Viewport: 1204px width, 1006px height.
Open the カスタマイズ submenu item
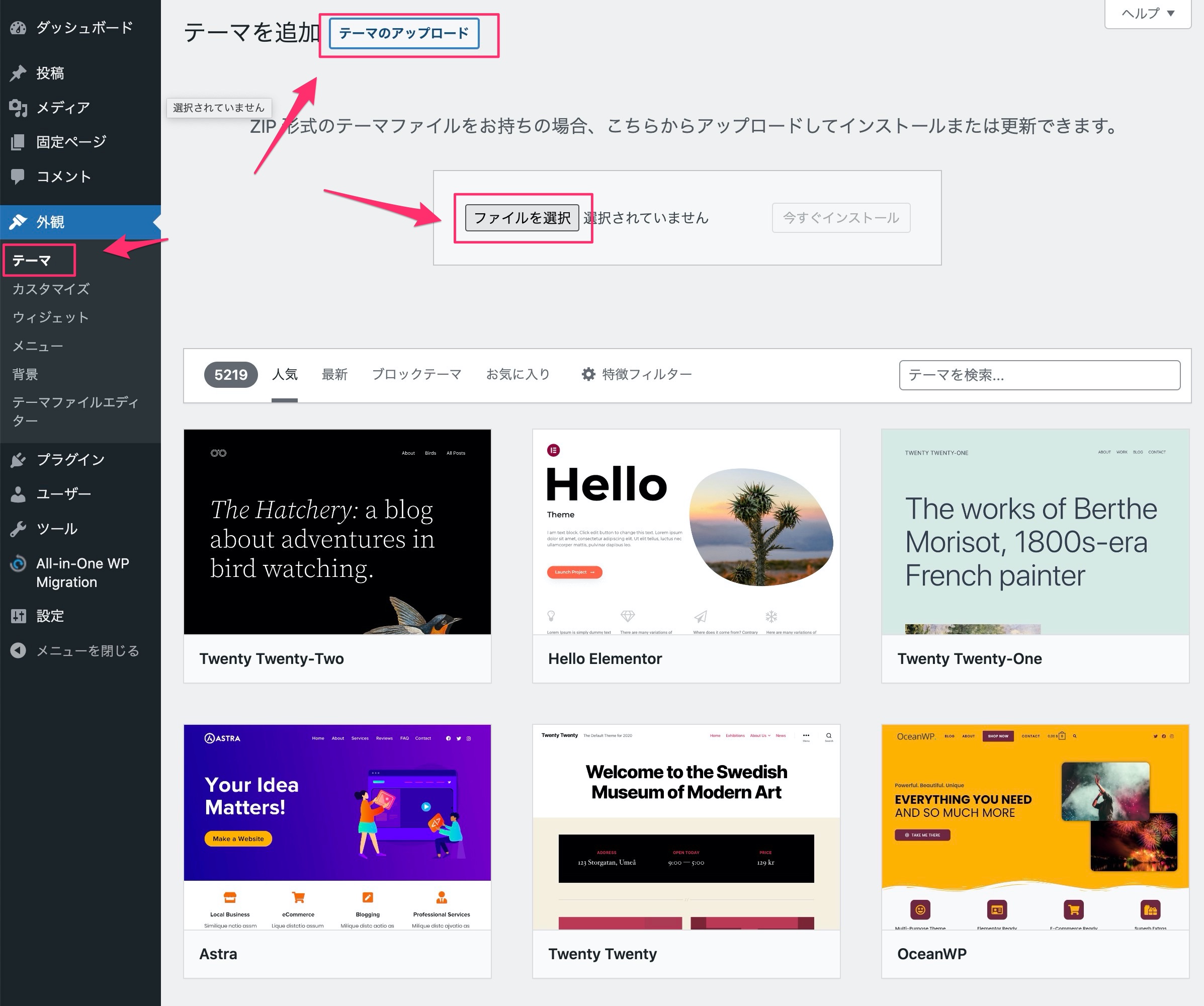click(51, 289)
